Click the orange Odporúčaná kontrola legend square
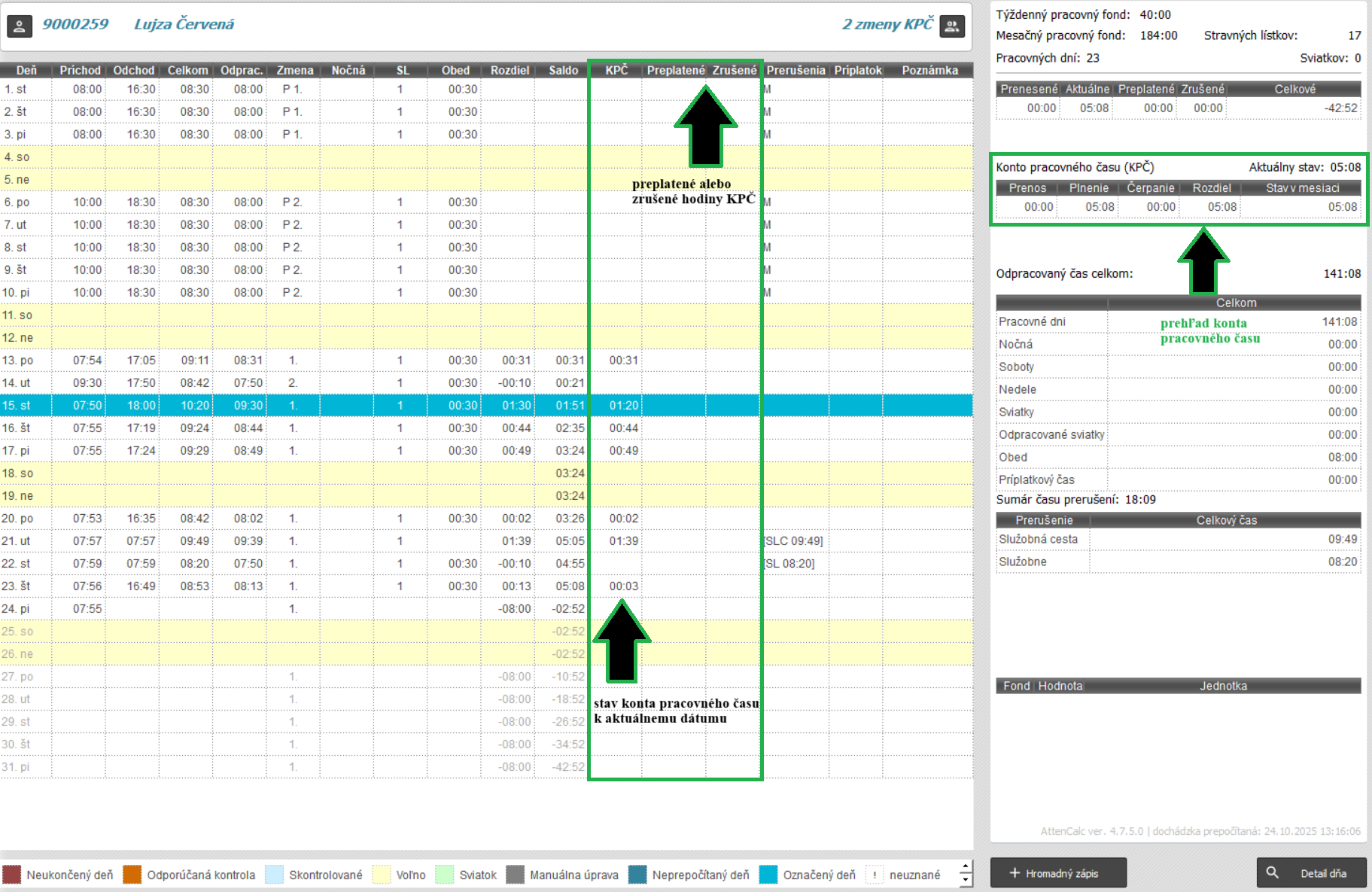Viewport: 1372px width, 892px height. click(x=132, y=875)
